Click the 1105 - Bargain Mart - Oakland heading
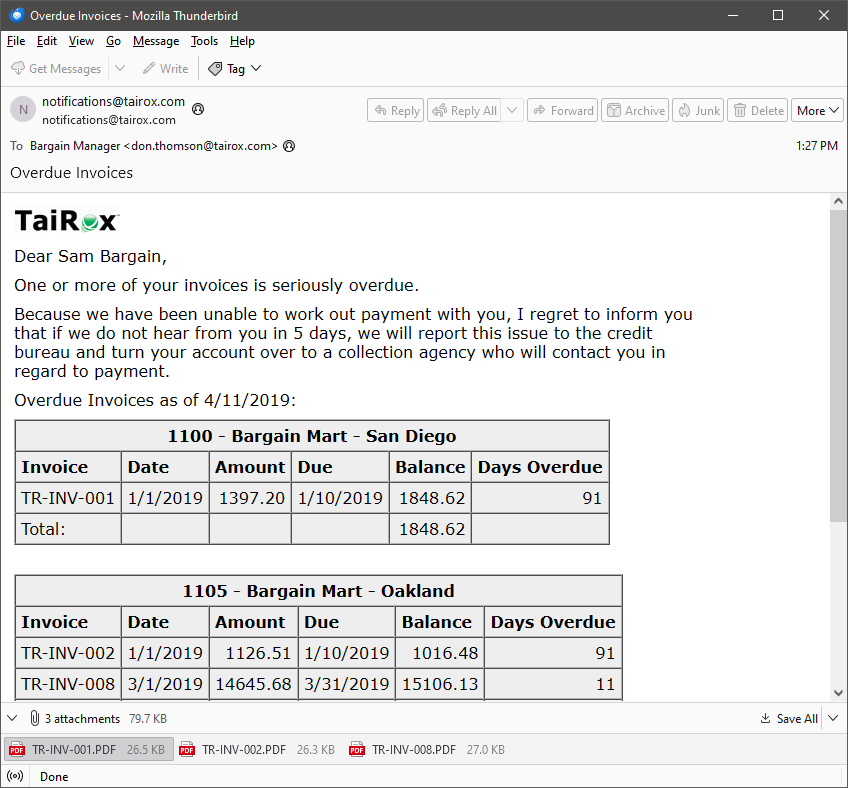The height and width of the screenshot is (788, 848). pyautogui.click(x=319, y=591)
